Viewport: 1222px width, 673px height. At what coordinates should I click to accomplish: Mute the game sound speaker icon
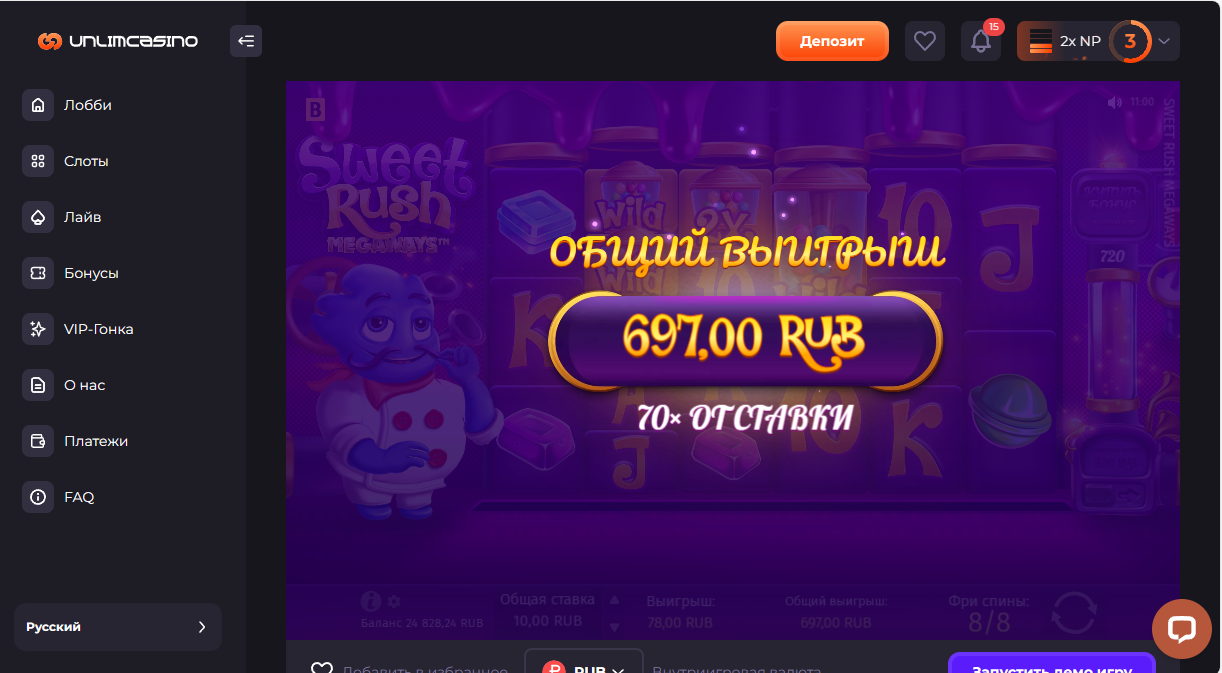point(1115,102)
